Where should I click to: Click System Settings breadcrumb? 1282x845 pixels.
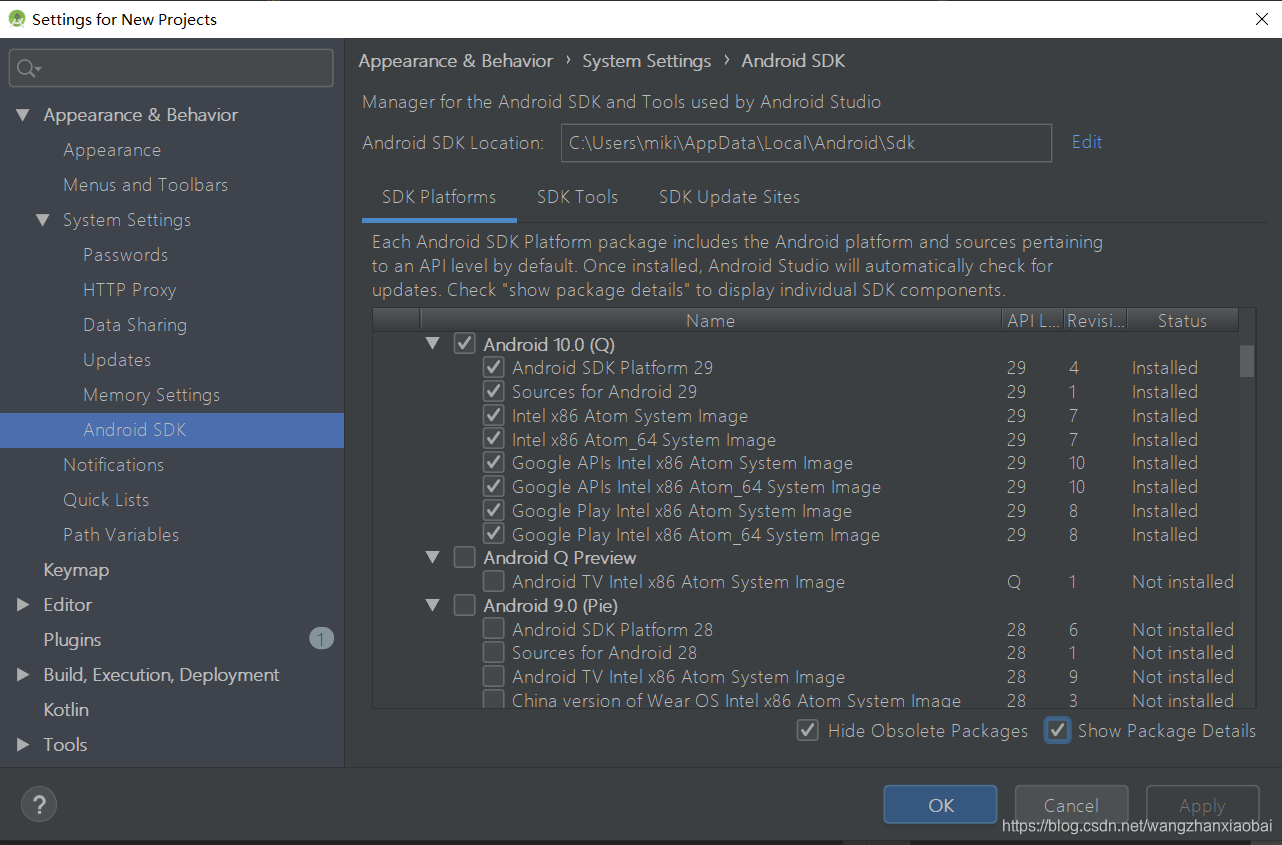[647, 61]
